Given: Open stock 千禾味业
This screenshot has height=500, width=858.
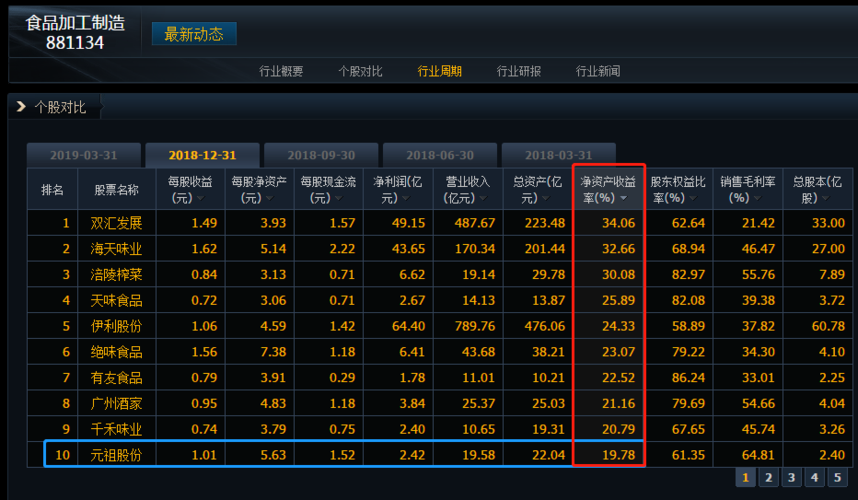Looking at the screenshot, I should point(116,429).
